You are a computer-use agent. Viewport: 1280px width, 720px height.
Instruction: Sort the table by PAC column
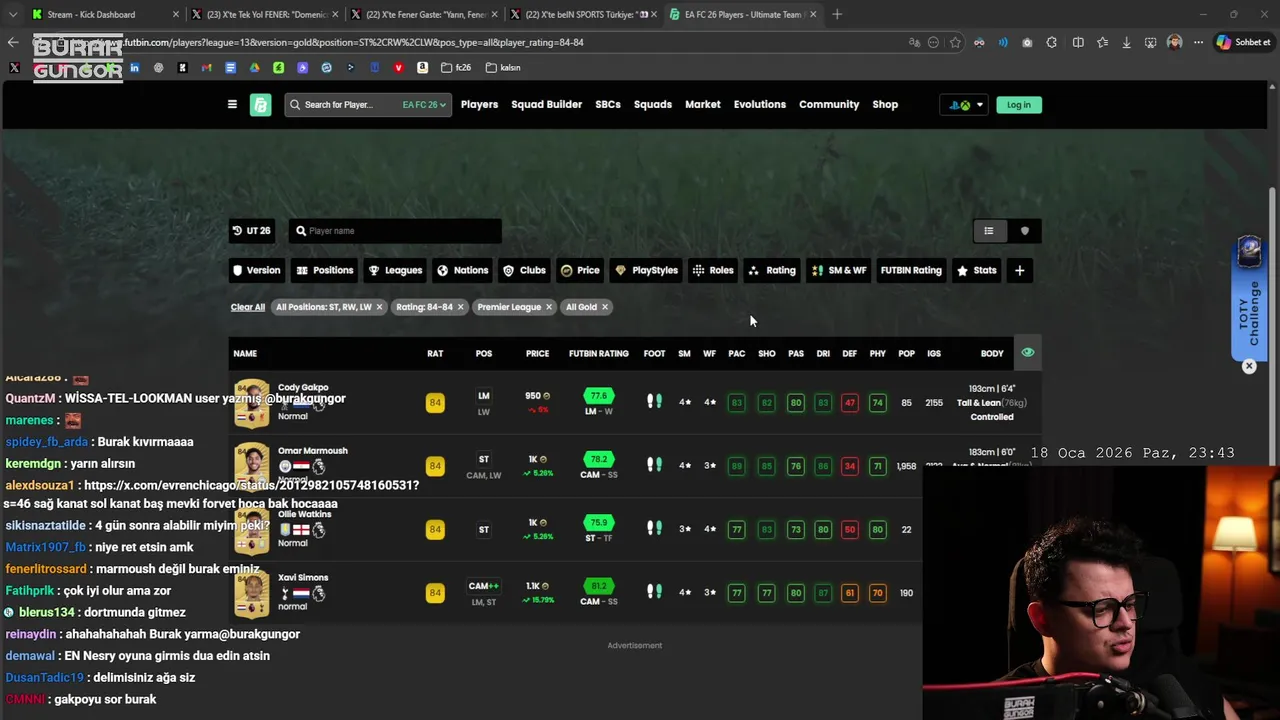tap(736, 353)
